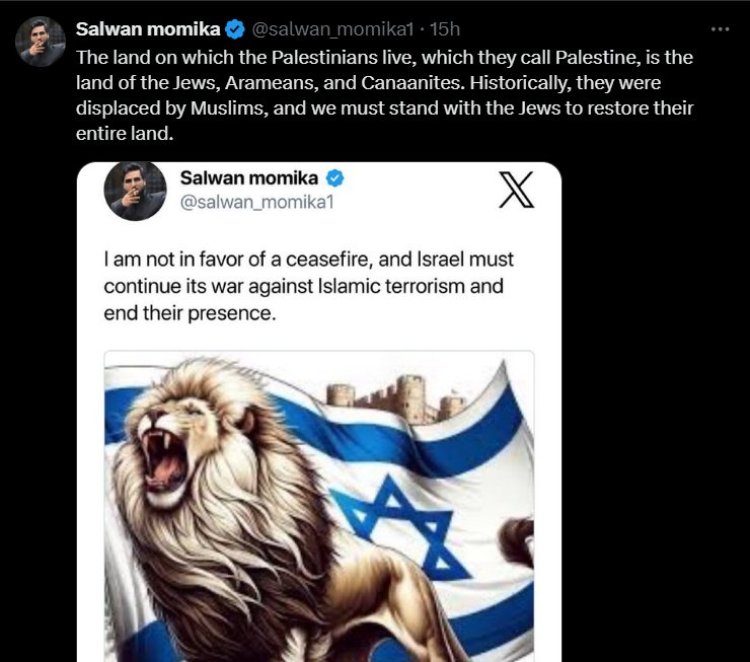The height and width of the screenshot is (662, 750).
Task: Open the quoted post's round profile picture
Action: (135, 191)
